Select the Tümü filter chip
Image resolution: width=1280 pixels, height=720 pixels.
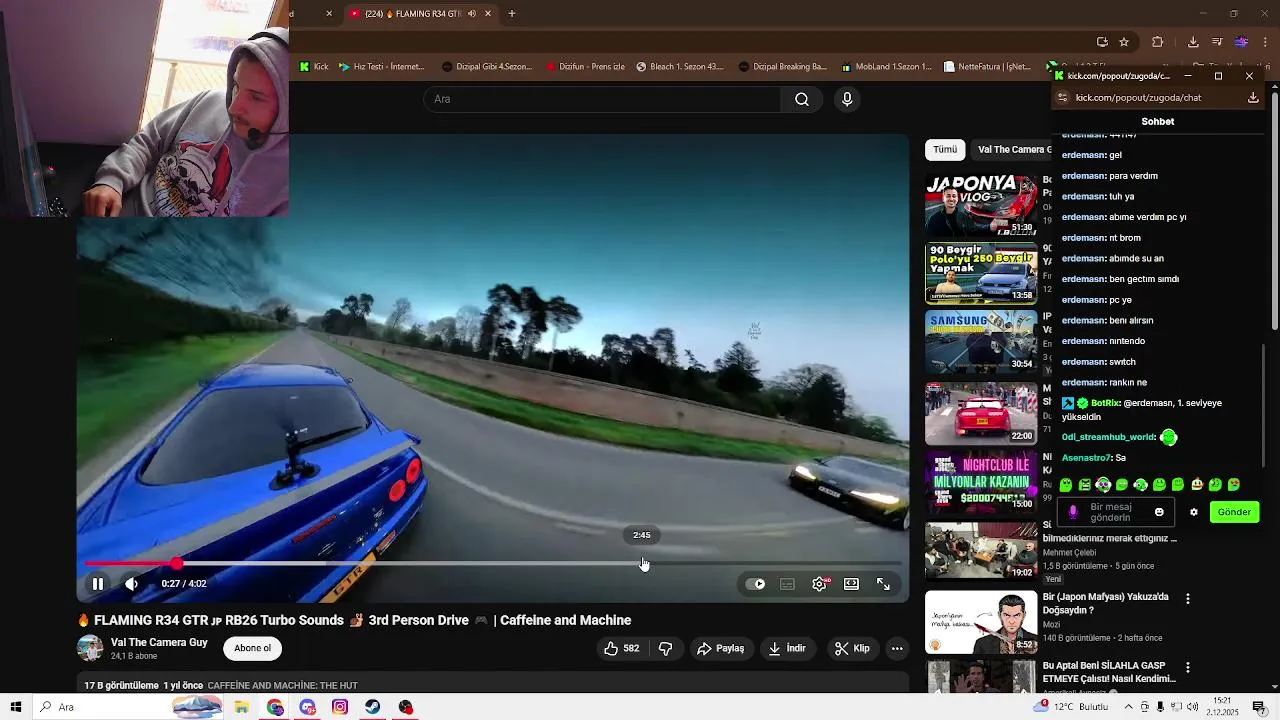(x=945, y=149)
